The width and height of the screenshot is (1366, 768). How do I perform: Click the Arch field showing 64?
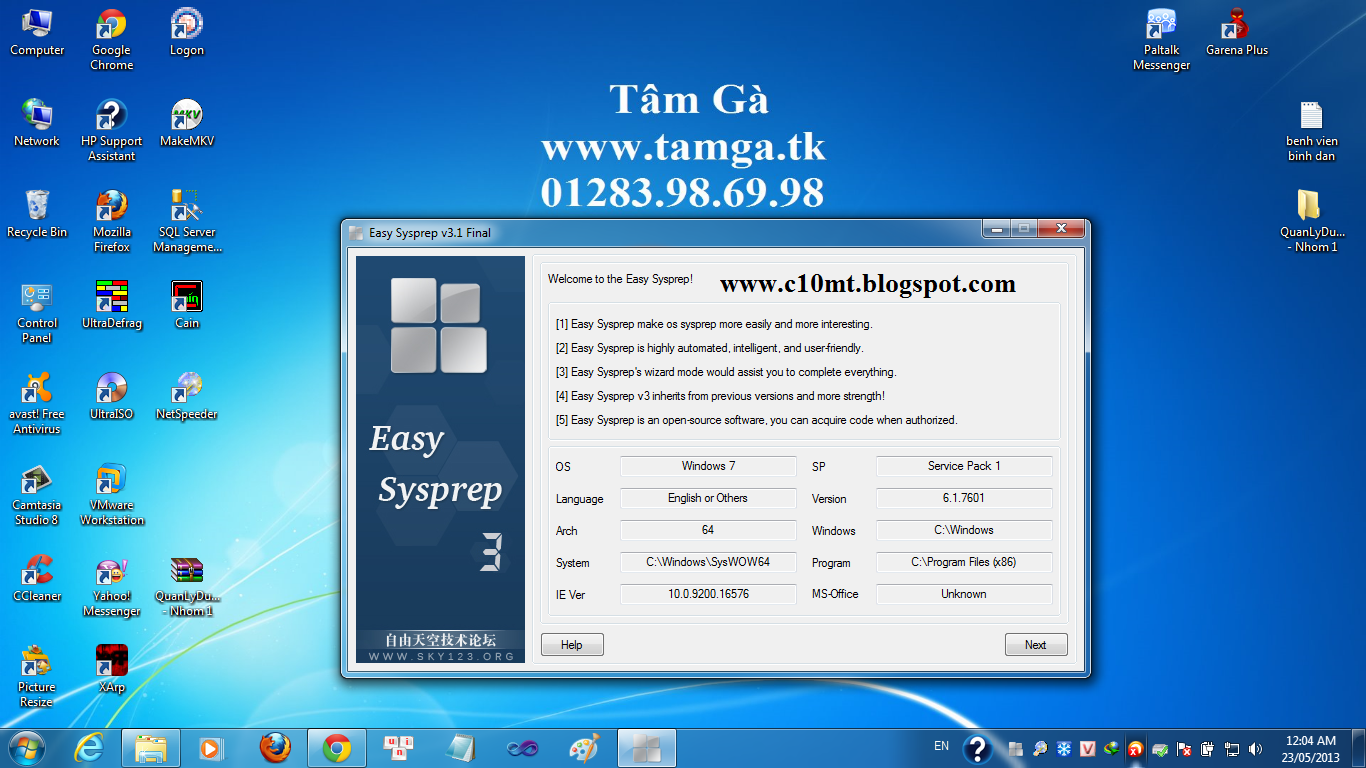pyautogui.click(x=708, y=530)
